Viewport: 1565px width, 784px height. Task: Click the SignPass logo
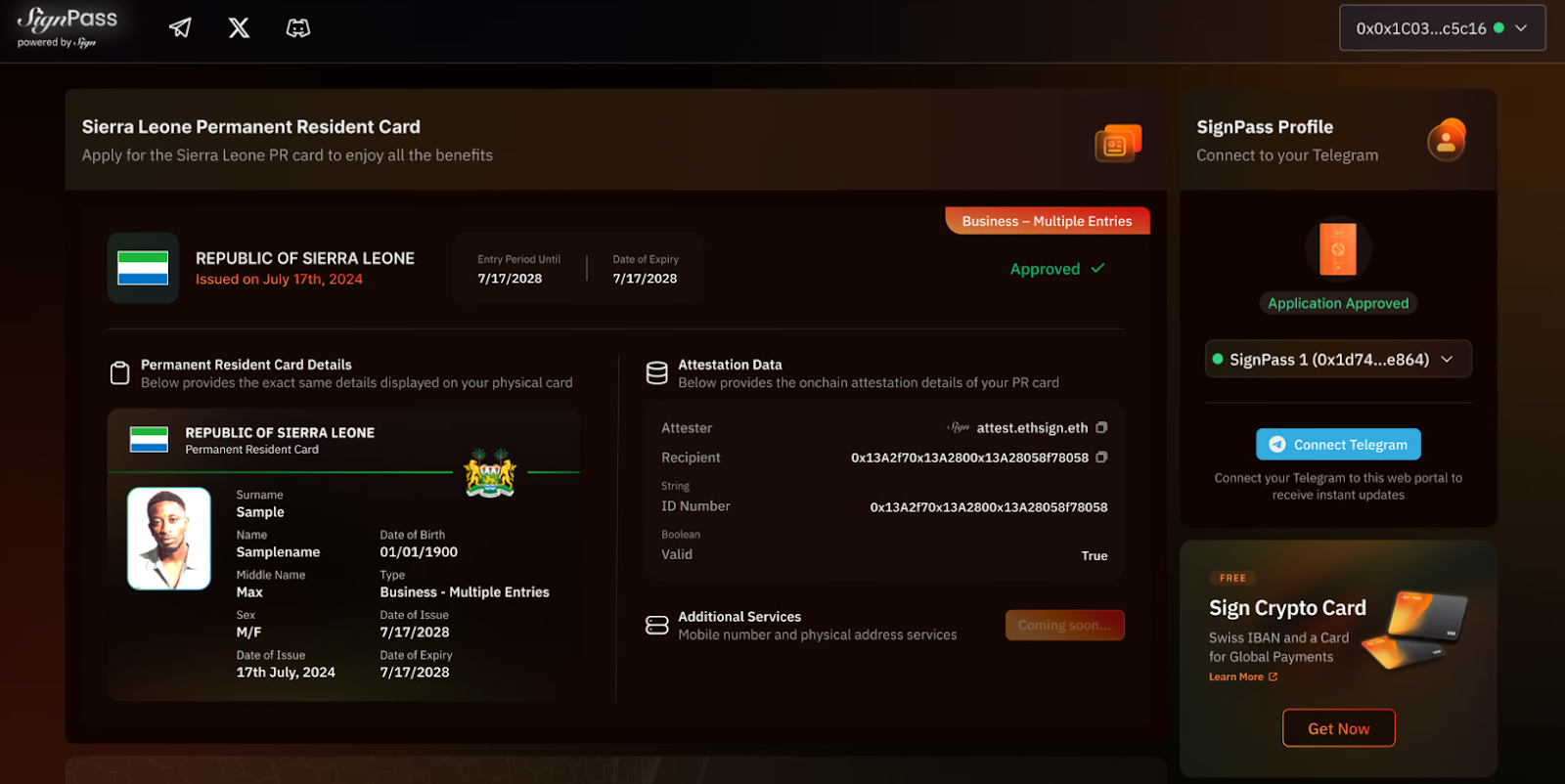[x=67, y=26]
